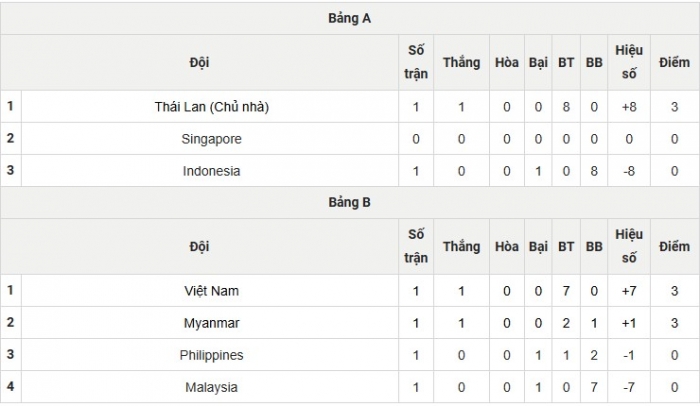
Task: Select the Thái Lan (Chủ nhà) team name
Action: (212, 107)
